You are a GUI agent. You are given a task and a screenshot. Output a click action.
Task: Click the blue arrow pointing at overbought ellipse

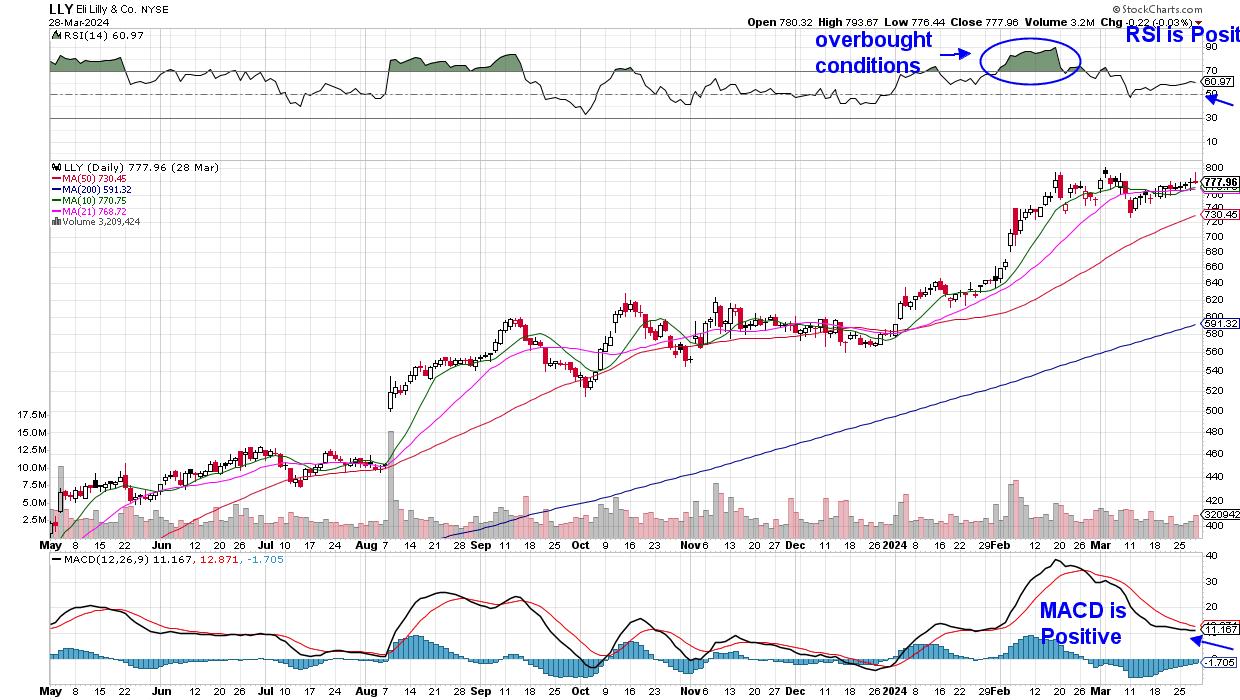(957, 56)
